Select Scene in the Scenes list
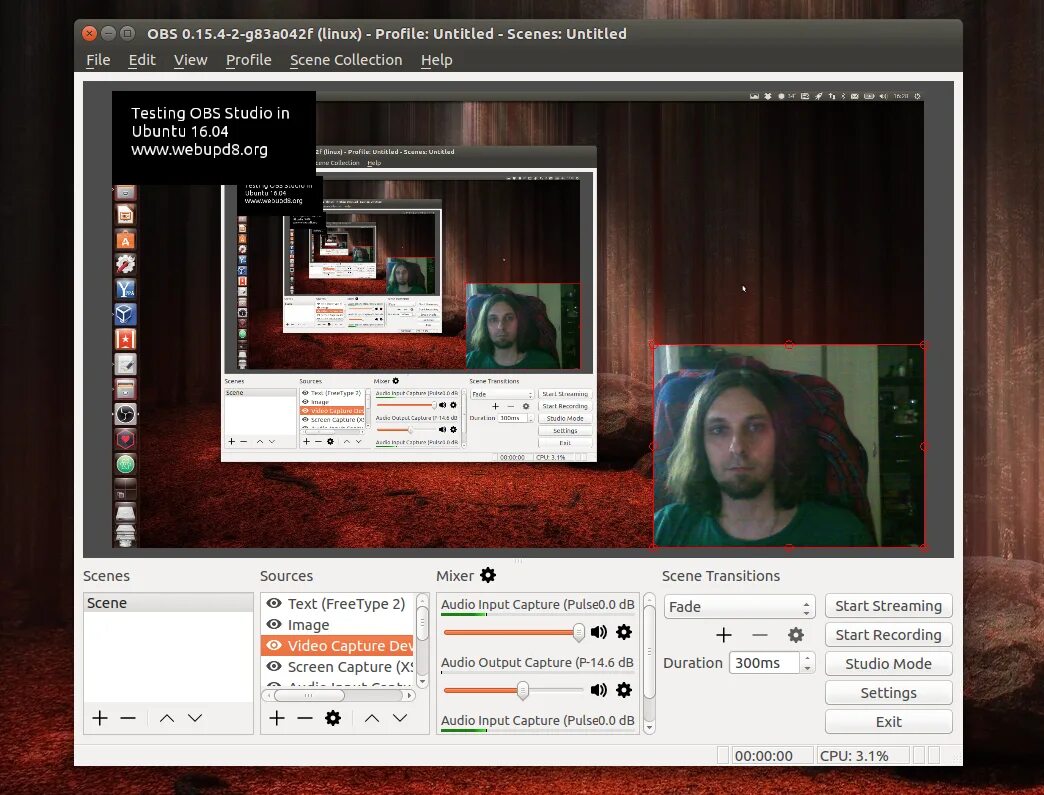Image resolution: width=1044 pixels, height=795 pixels. (x=168, y=603)
